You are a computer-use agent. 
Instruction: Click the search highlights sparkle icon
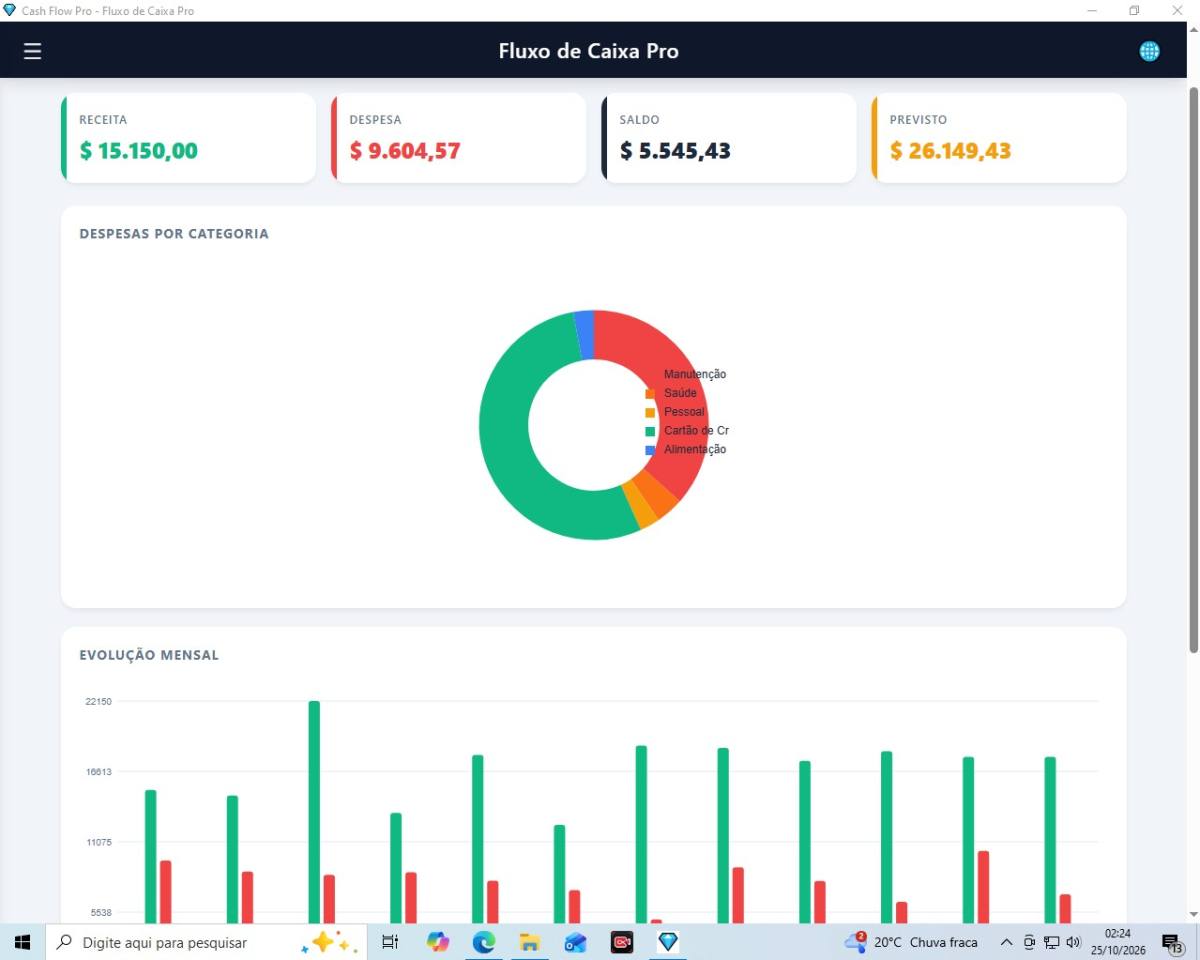point(329,942)
